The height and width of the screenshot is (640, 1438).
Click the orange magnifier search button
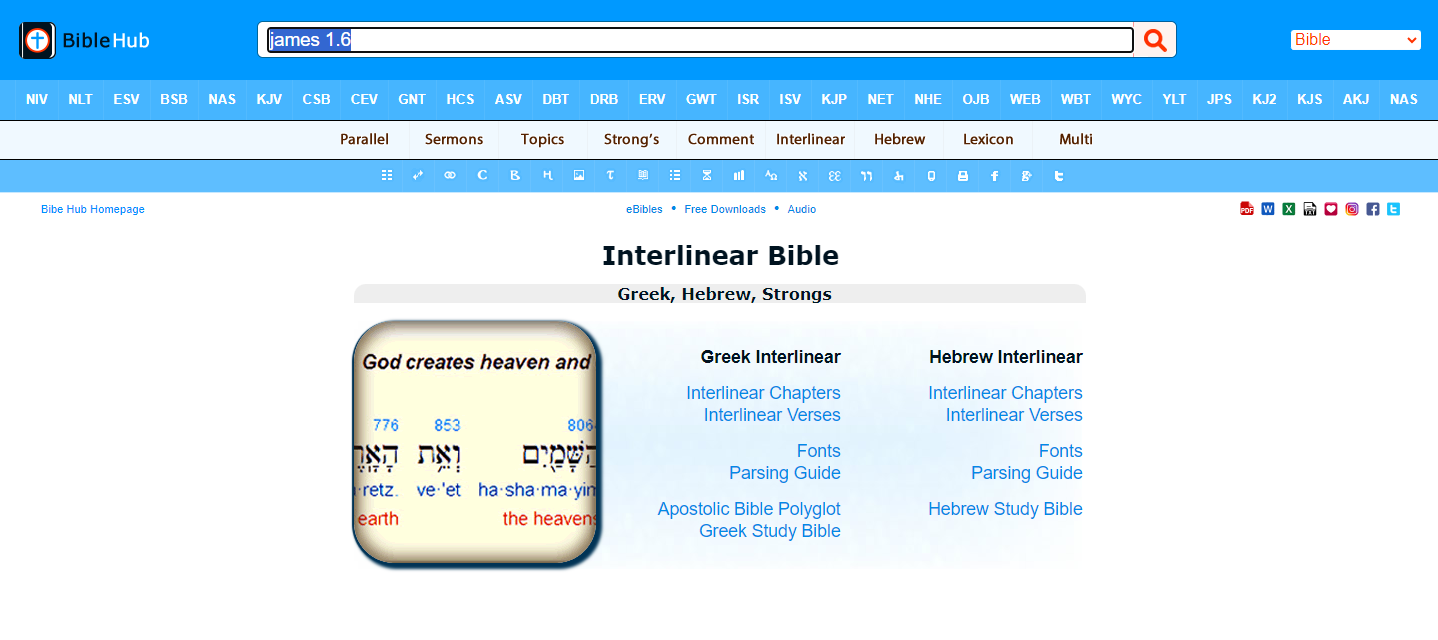click(1155, 40)
